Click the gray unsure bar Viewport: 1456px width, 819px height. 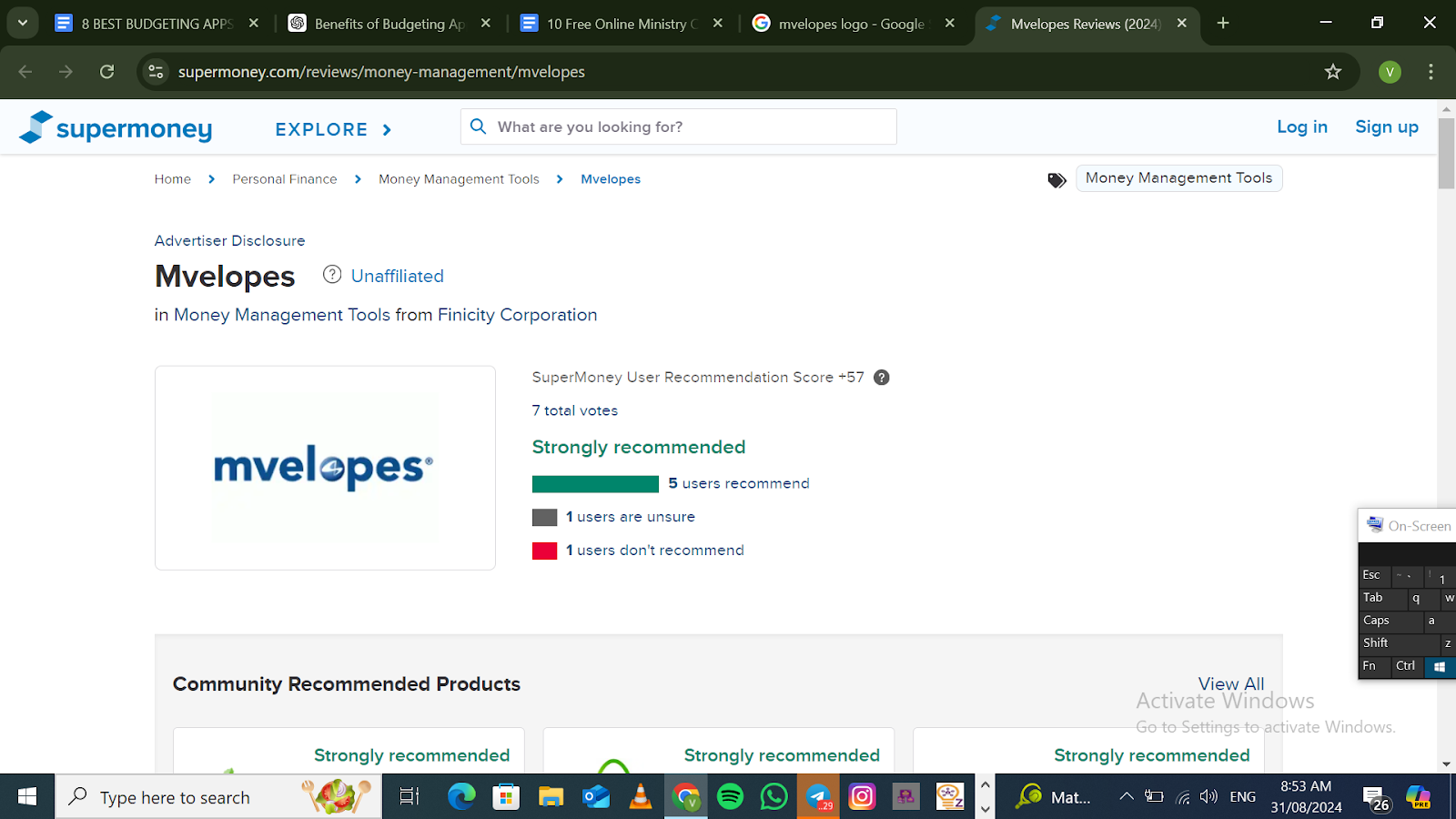click(544, 517)
